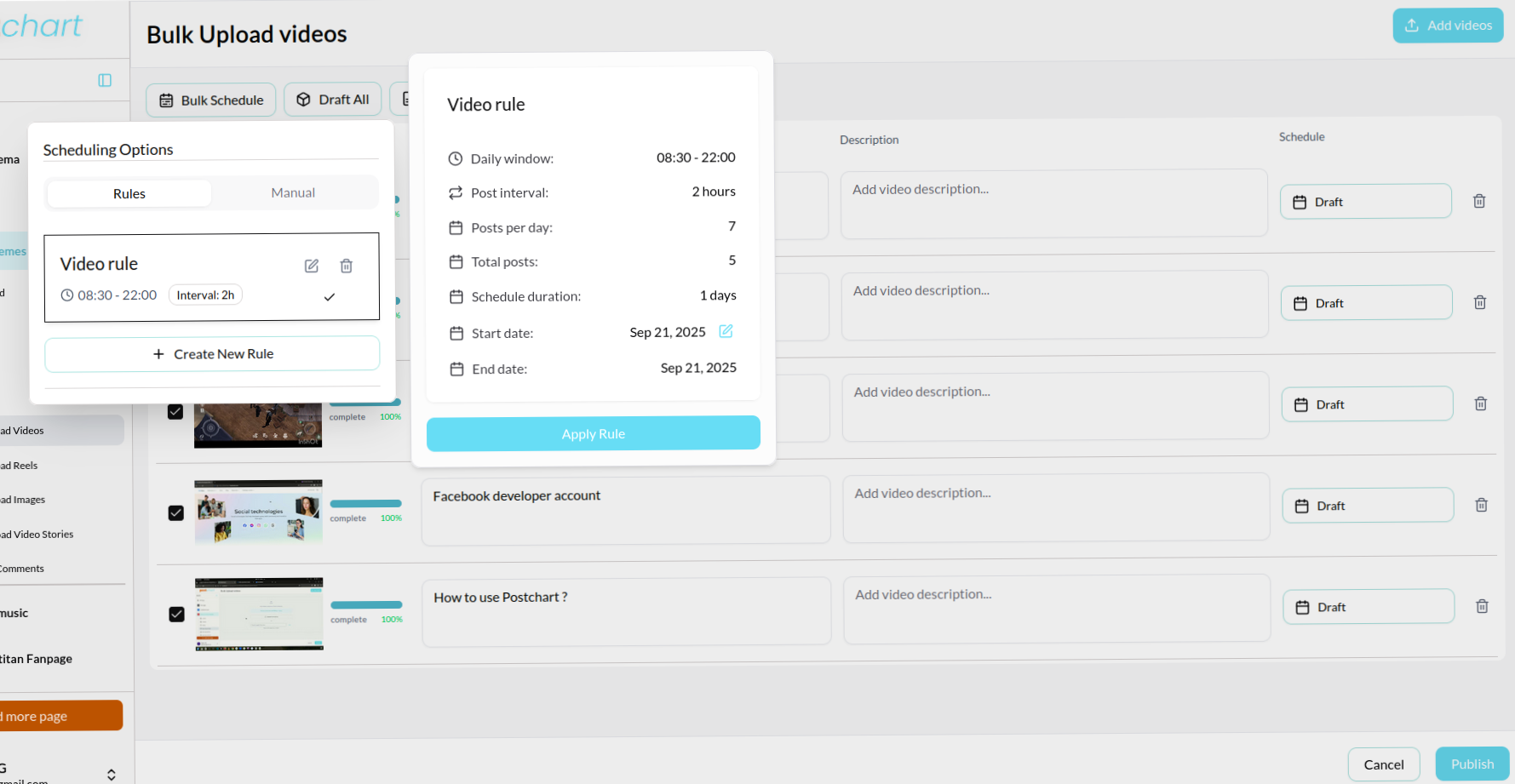Click Create New Rule
Viewport: 1515px width, 784px height.
click(212, 354)
